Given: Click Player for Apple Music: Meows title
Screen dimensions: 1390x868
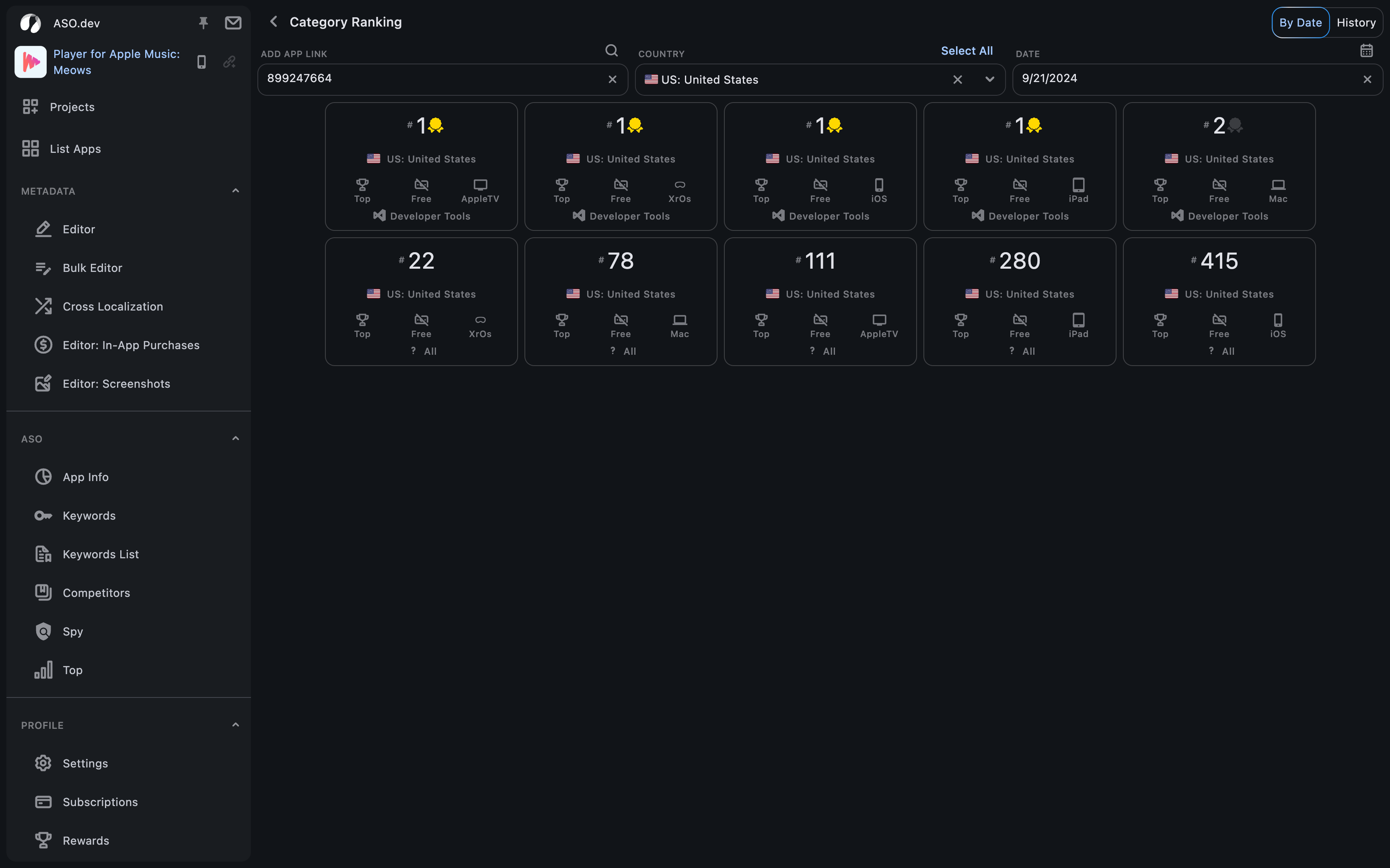Looking at the screenshot, I should tap(117, 62).
